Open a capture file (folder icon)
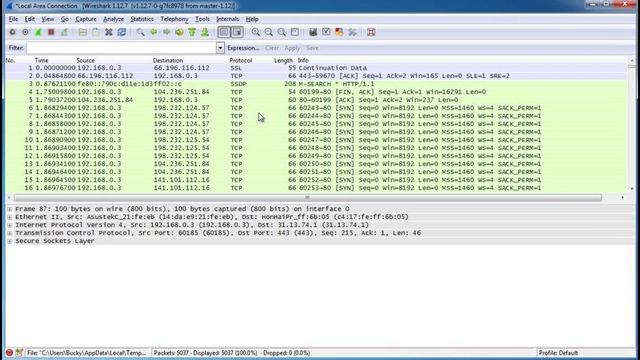Screen dimensions: 640x360 (83, 32)
